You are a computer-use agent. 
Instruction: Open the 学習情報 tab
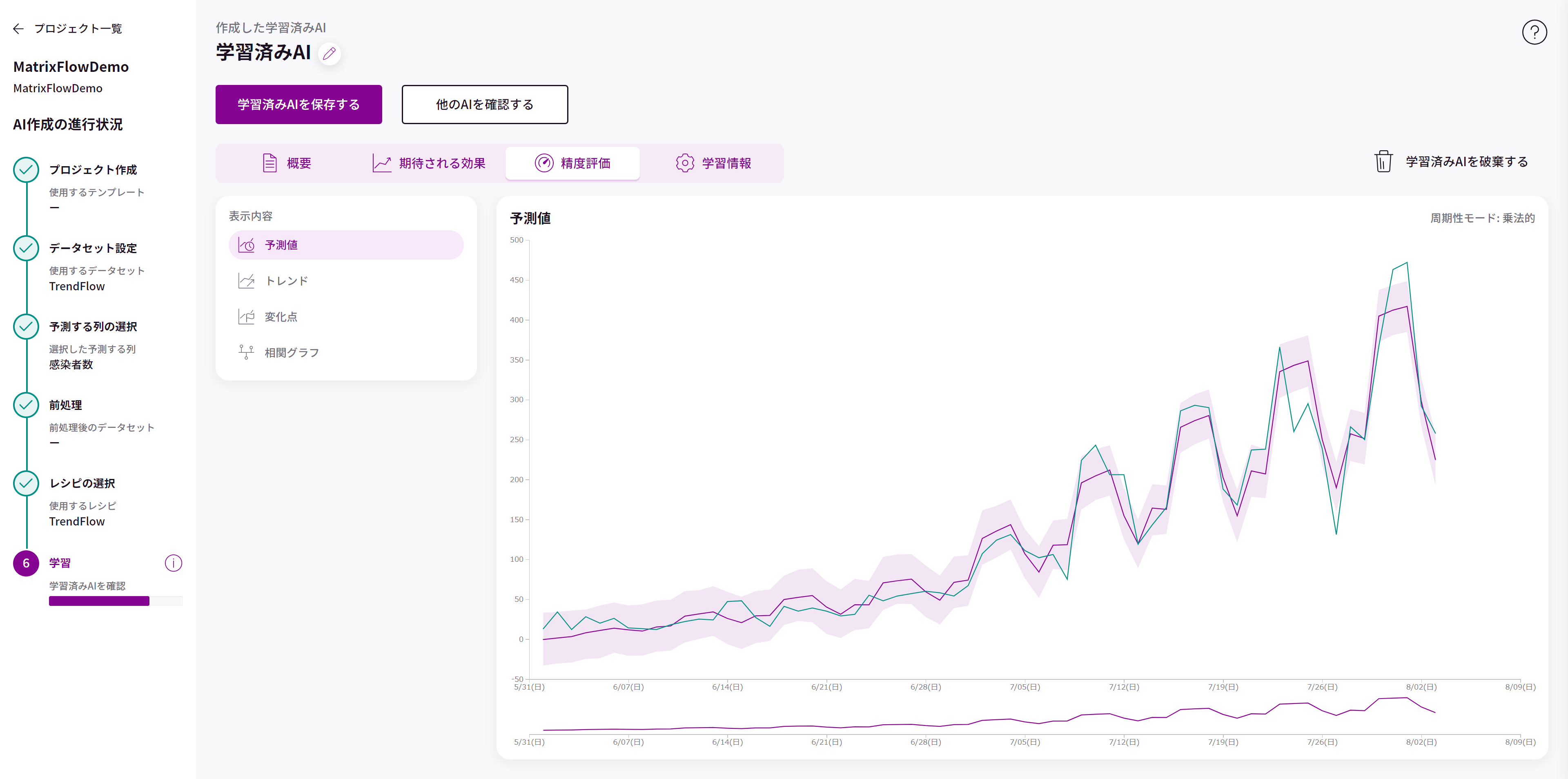(713, 163)
